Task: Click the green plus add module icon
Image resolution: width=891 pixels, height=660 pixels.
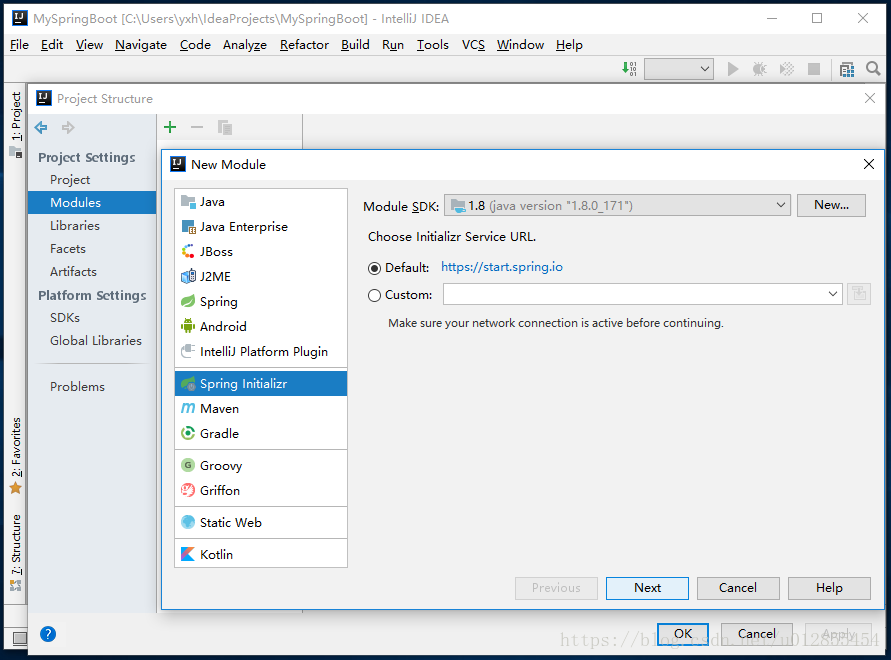Action: [170, 127]
